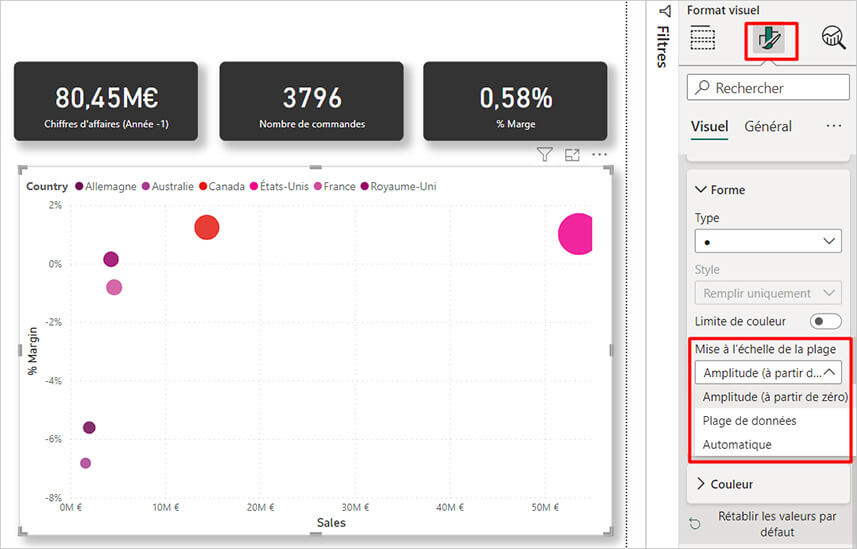This screenshot has width=857, height=549.
Task: Open the Analytics magnifier icon
Action: [x=833, y=37]
